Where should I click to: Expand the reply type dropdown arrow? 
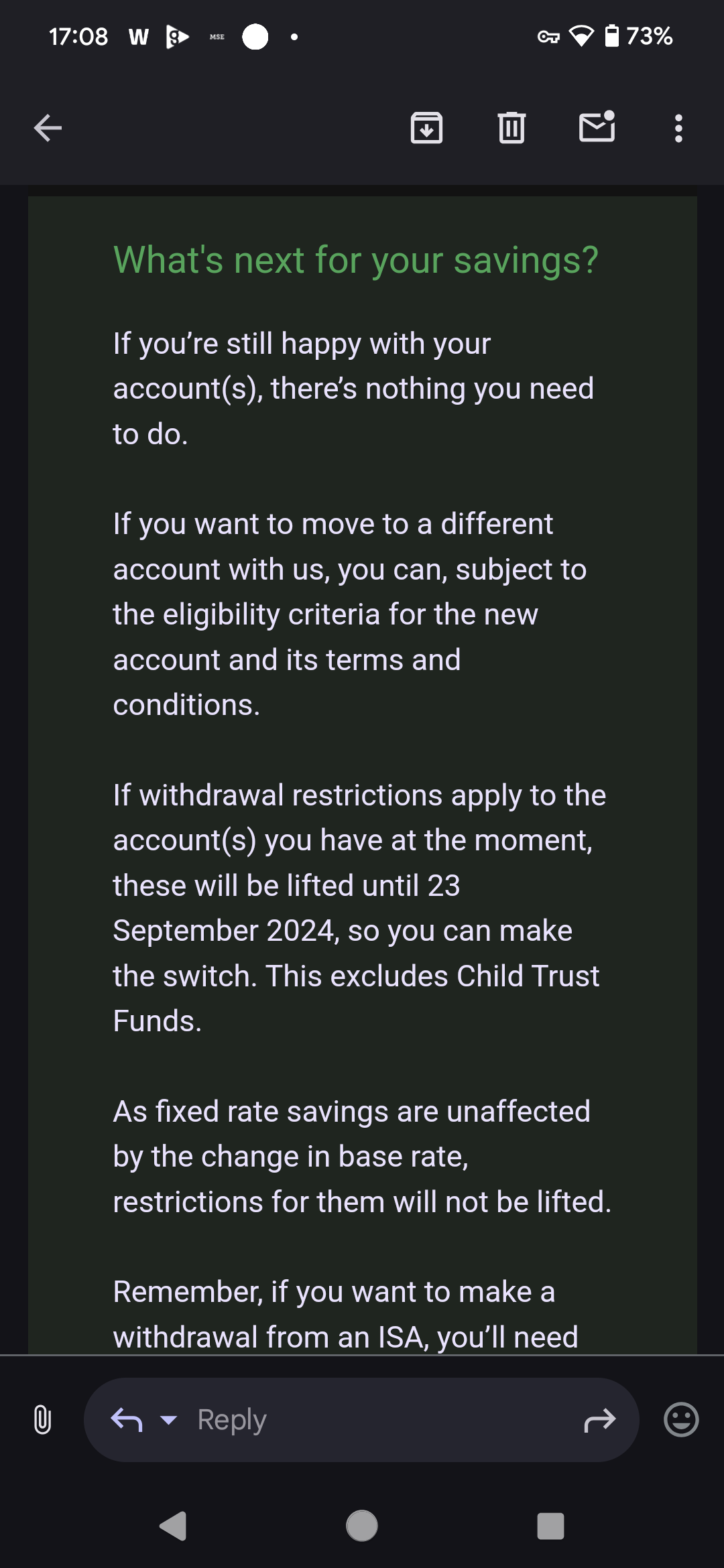169,1419
